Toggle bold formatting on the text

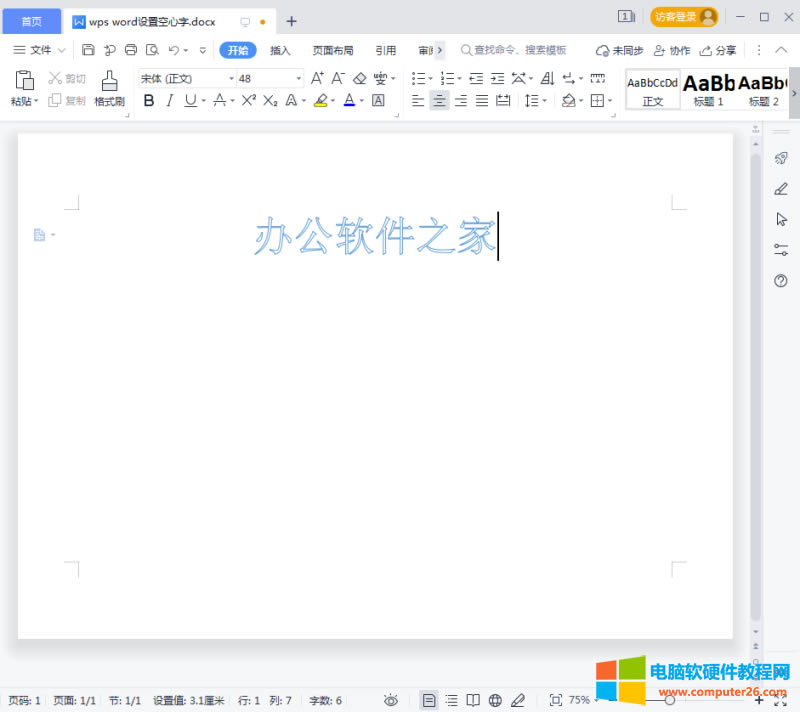point(148,100)
